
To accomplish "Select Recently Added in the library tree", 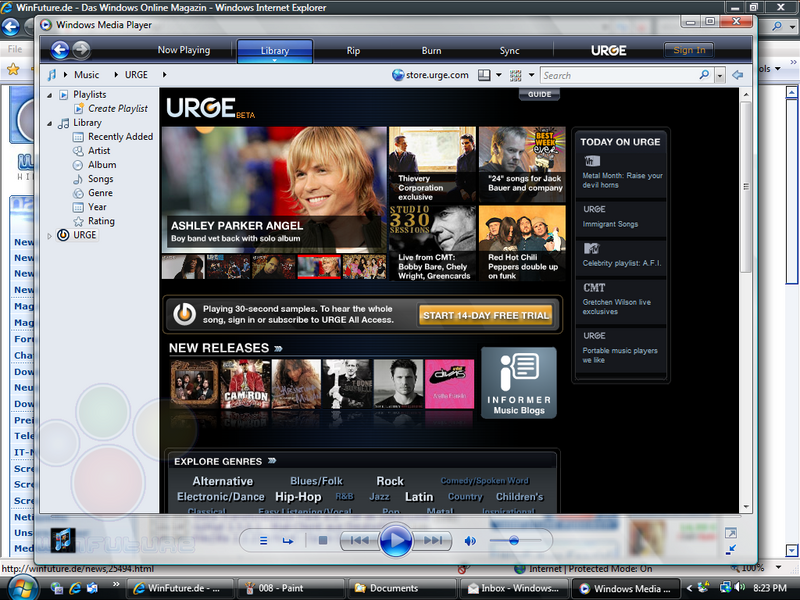I will coord(120,137).
